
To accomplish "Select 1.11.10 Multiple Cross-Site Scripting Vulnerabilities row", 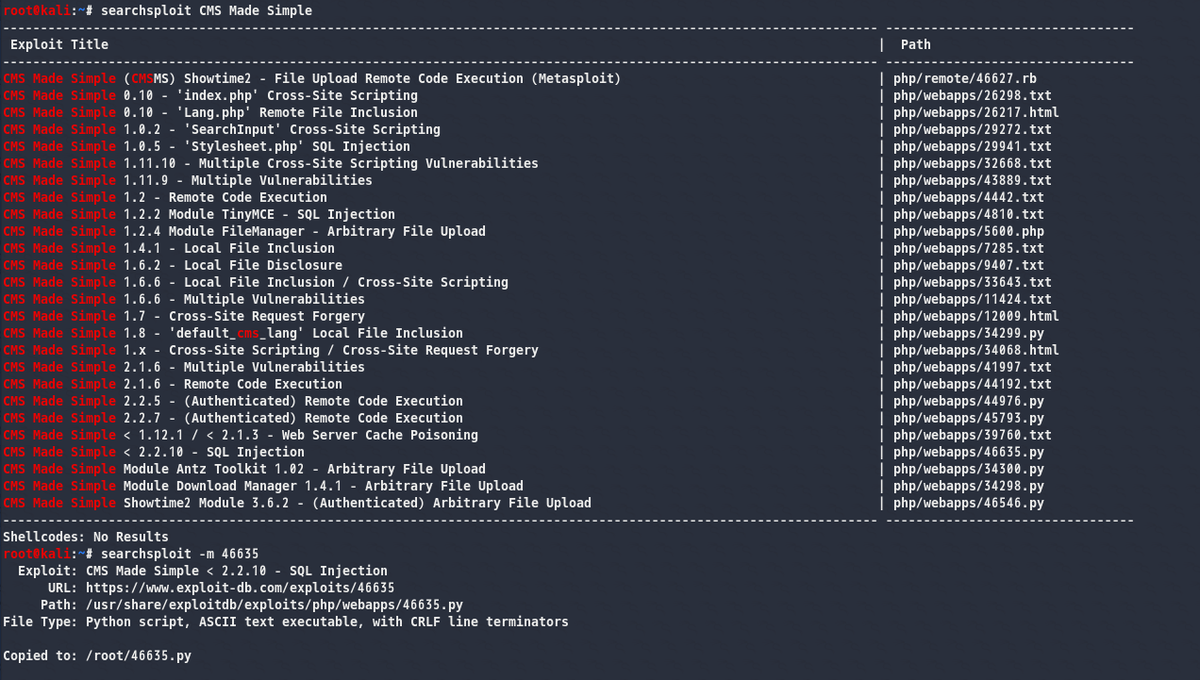I will 271,163.
